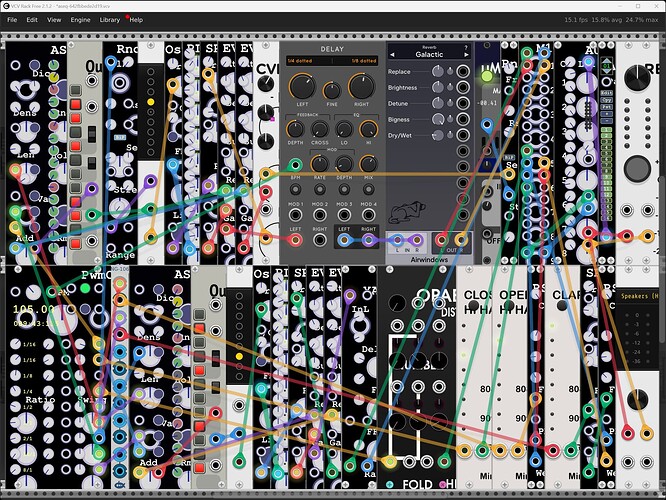Adjust the Delay feedback CROSS knob
Viewport: 666px width, 500px height.
[x=319, y=130]
